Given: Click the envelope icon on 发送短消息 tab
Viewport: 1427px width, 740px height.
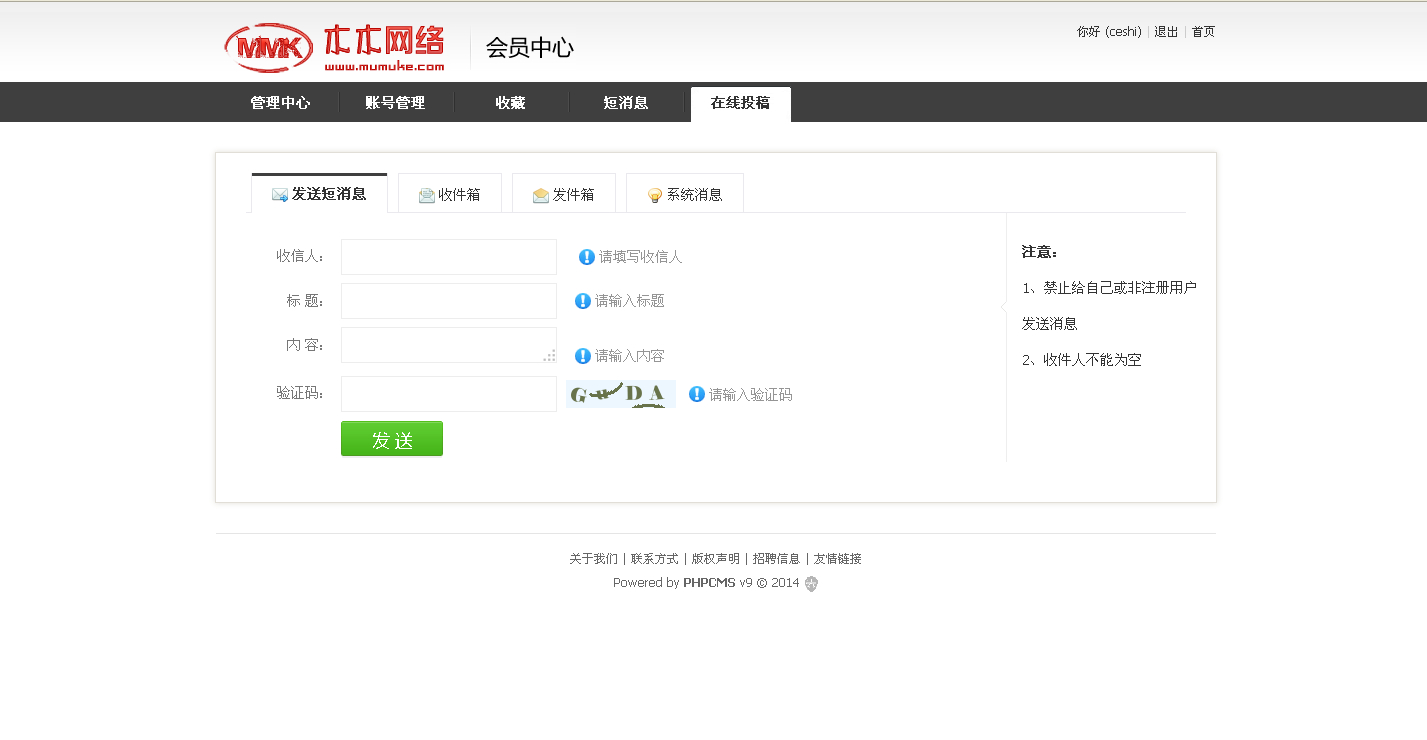Looking at the screenshot, I should pyautogui.click(x=280, y=195).
